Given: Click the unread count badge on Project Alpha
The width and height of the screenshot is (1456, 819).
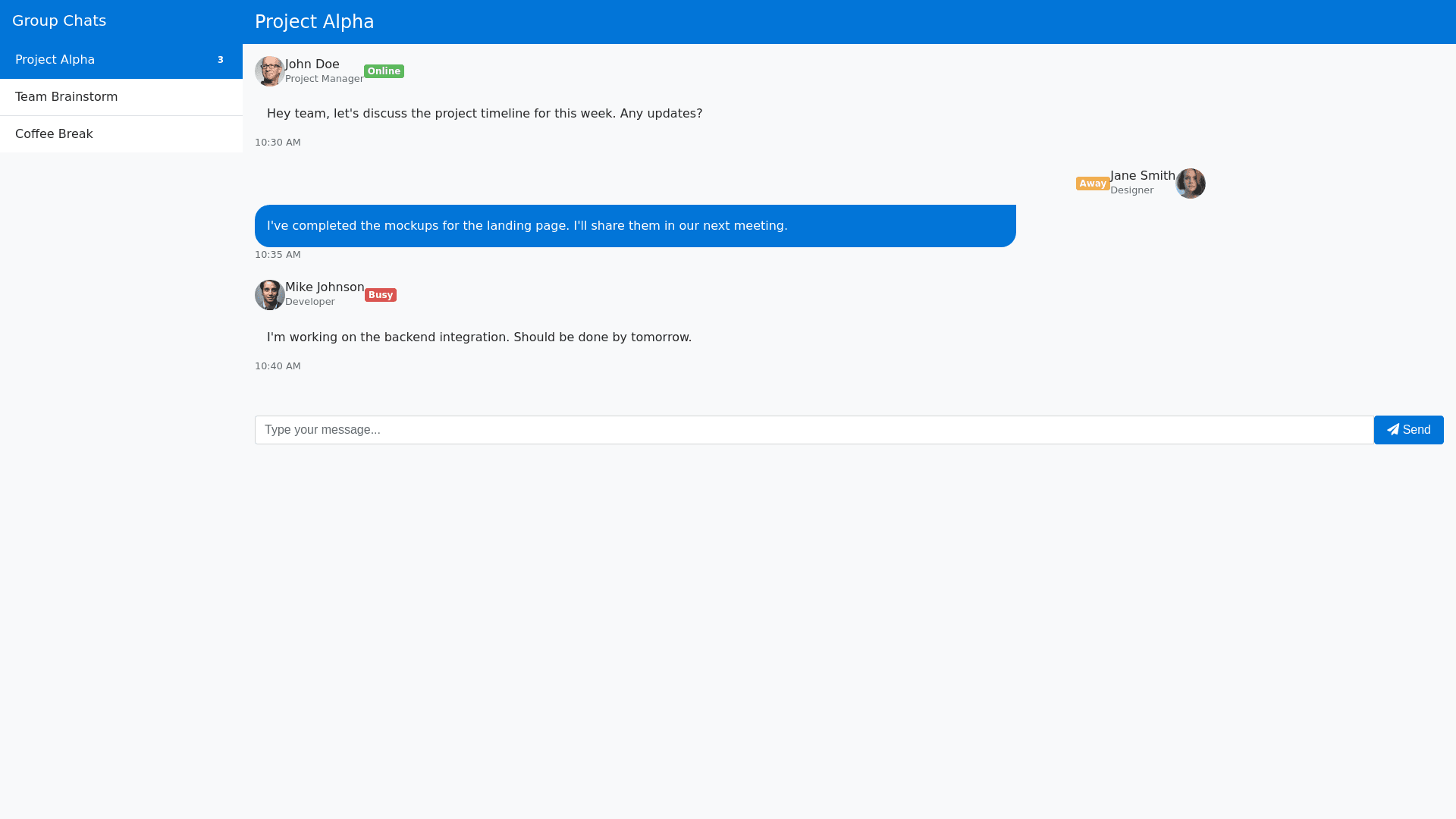Looking at the screenshot, I should pos(221,59).
